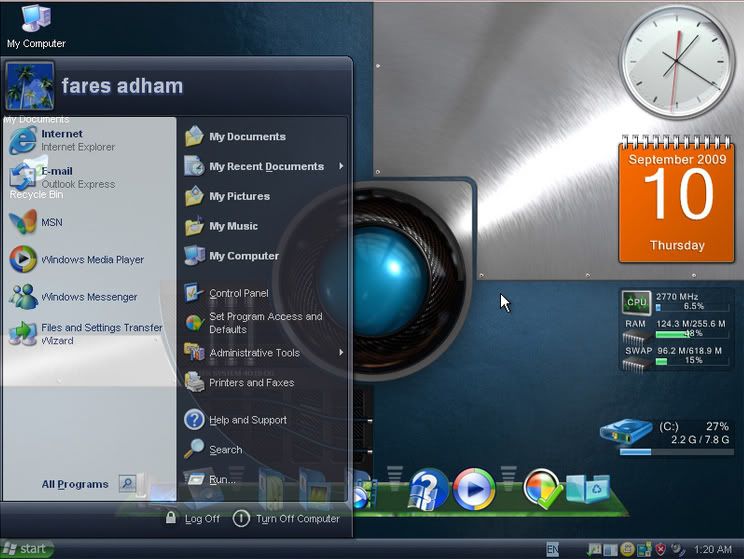The height and width of the screenshot is (559, 744).
Task: Click red shield security alert tray icon
Action: (660, 550)
